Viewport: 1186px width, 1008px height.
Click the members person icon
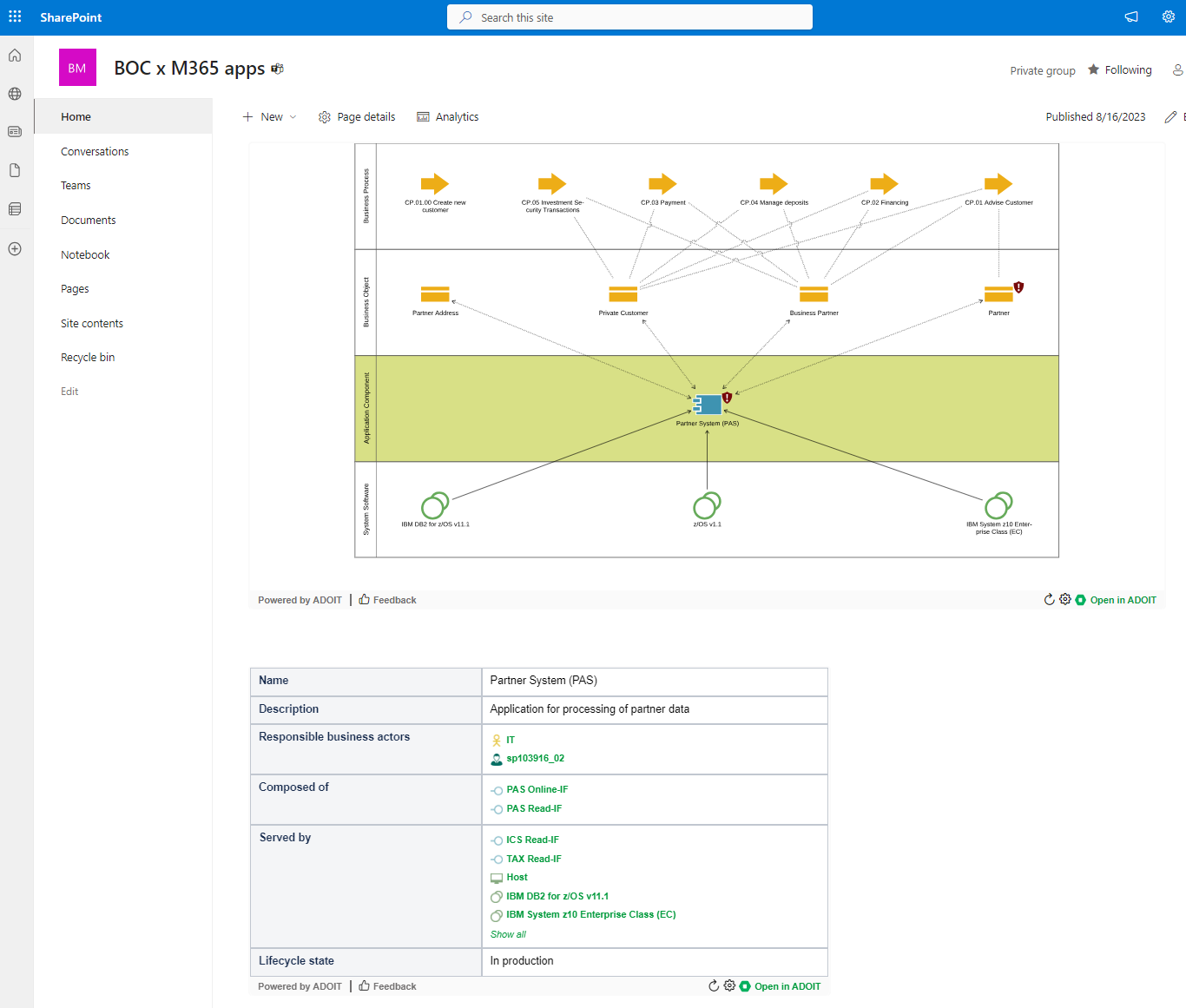(1178, 70)
